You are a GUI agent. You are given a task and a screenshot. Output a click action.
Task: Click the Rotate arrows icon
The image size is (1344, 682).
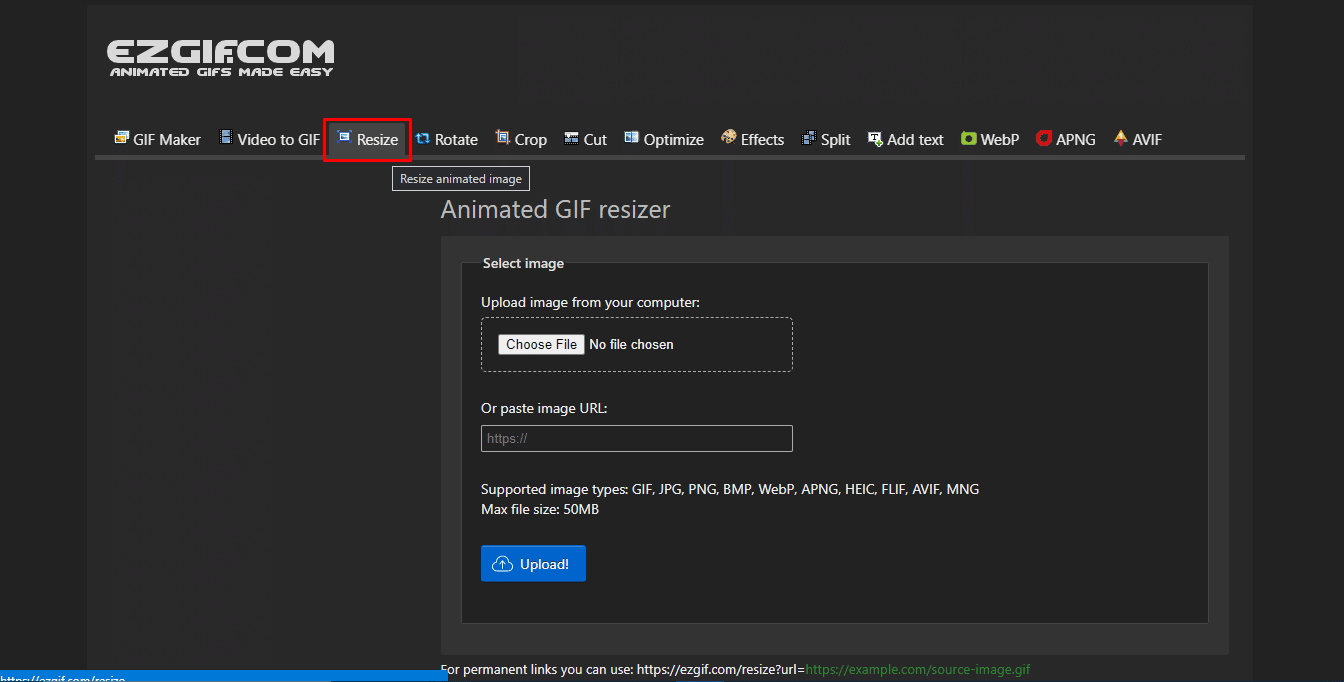tap(423, 139)
